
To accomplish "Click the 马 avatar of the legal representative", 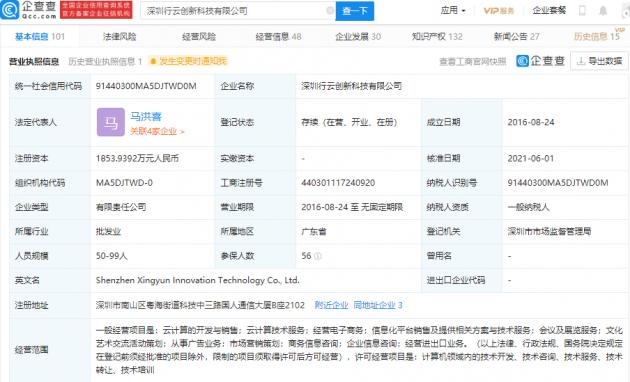I will coord(111,122).
